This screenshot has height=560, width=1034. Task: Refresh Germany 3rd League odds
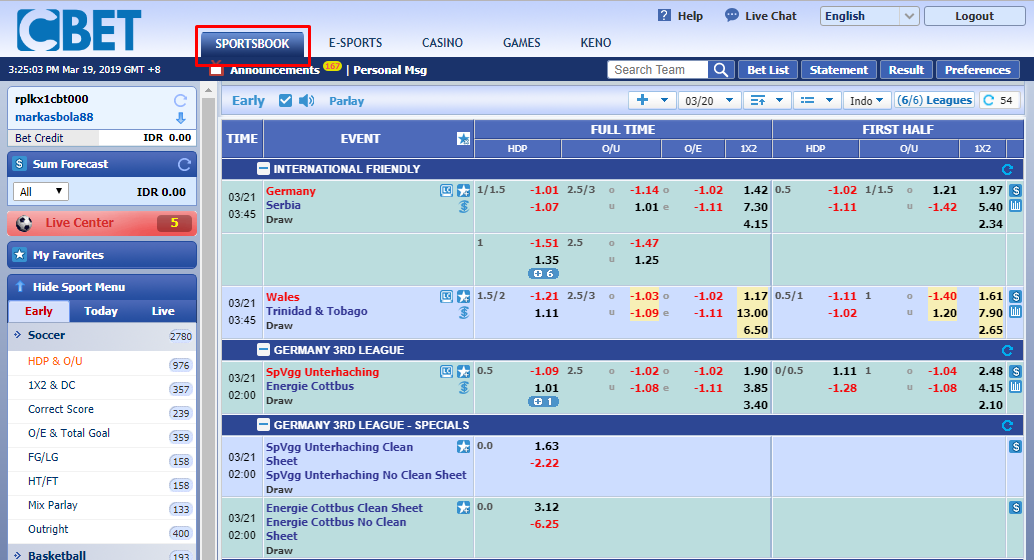coord(1007,350)
